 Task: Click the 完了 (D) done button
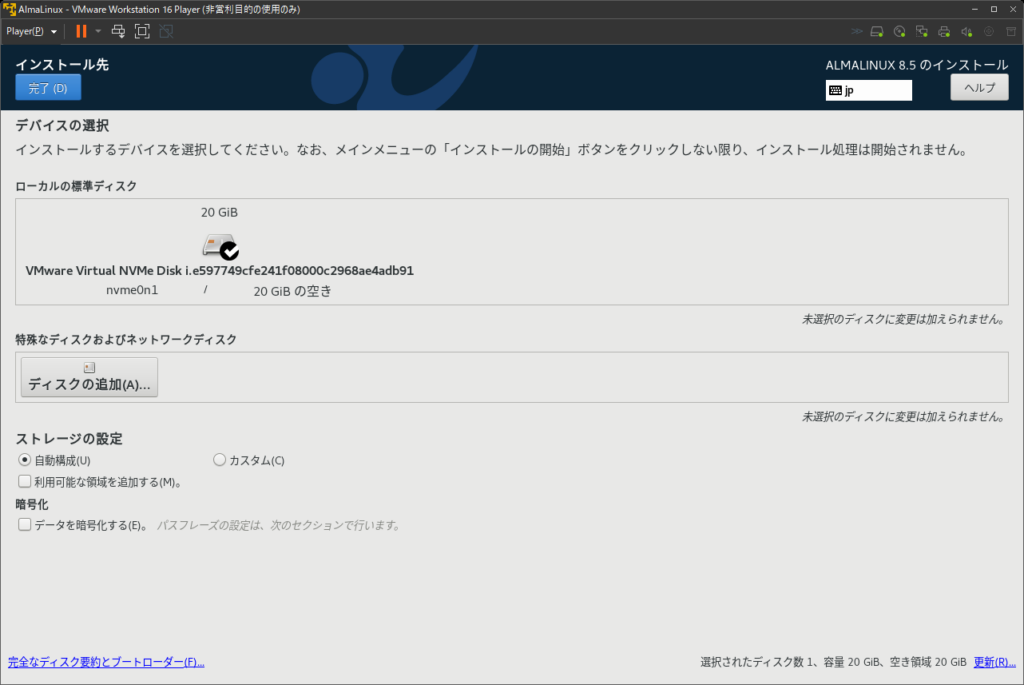pos(48,88)
